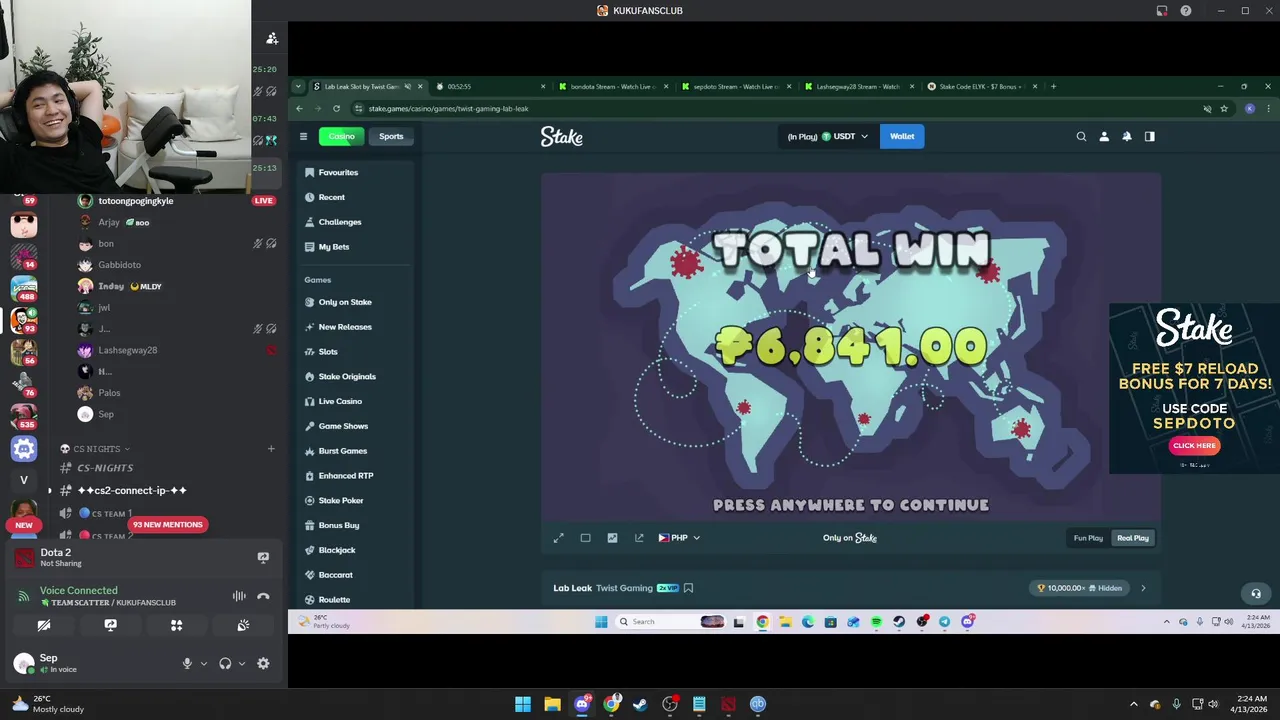Open Stake notifications bell icon
This screenshot has height=720, width=1280.
(1127, 136)
